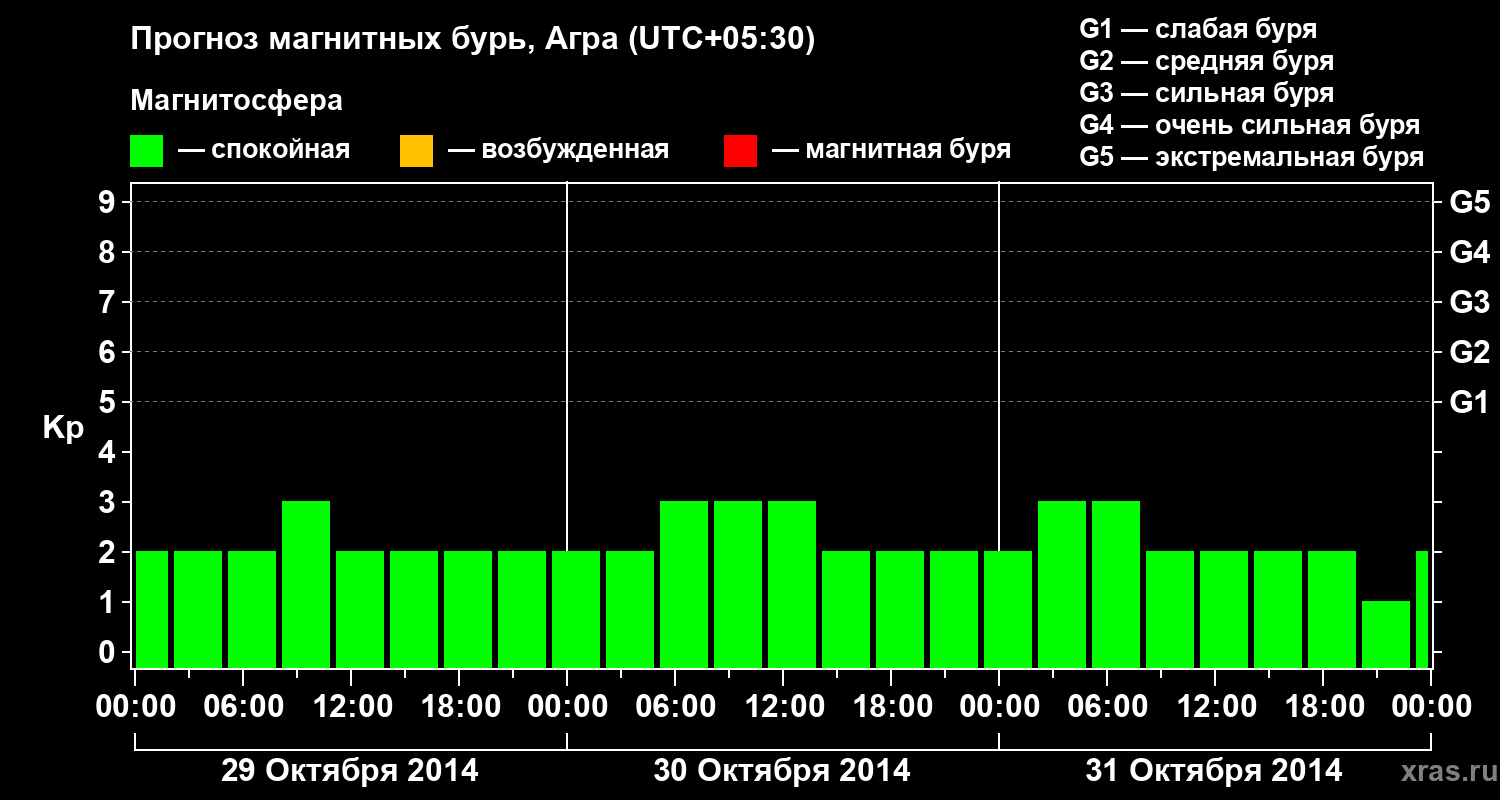The width and height of the screenshot is (1500, 800).
Task: Click the '06:00' time label for 30 October
Action: click(x=675, y=706)
